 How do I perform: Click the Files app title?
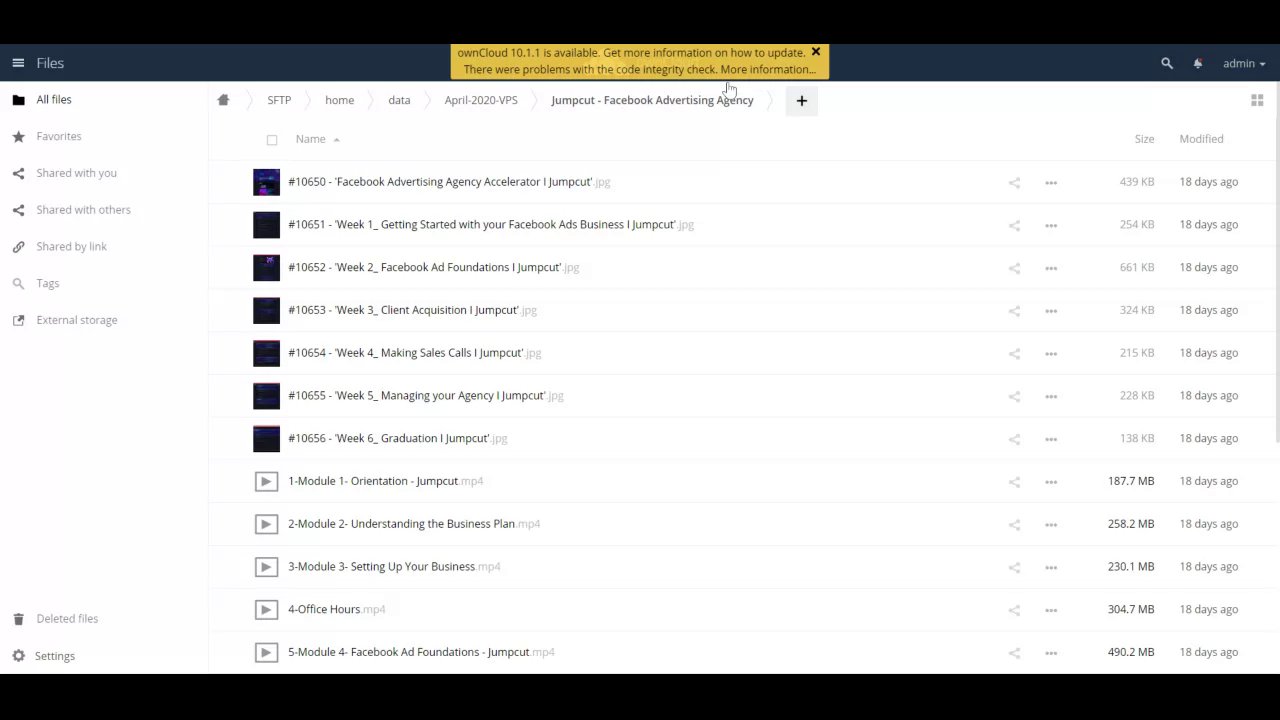point(50,63)
